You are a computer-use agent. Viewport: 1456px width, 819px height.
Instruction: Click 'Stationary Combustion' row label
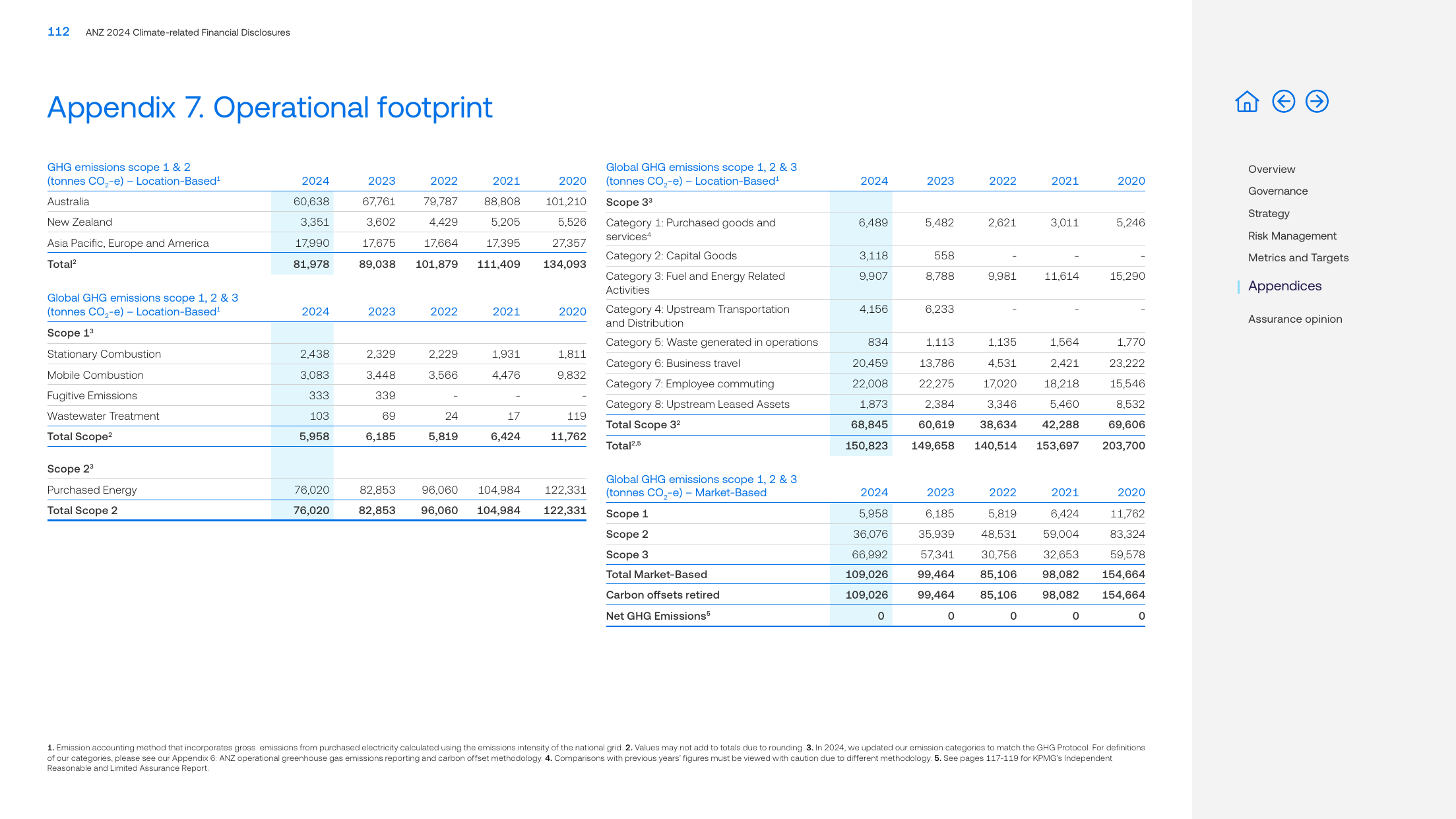click(104, 354)
